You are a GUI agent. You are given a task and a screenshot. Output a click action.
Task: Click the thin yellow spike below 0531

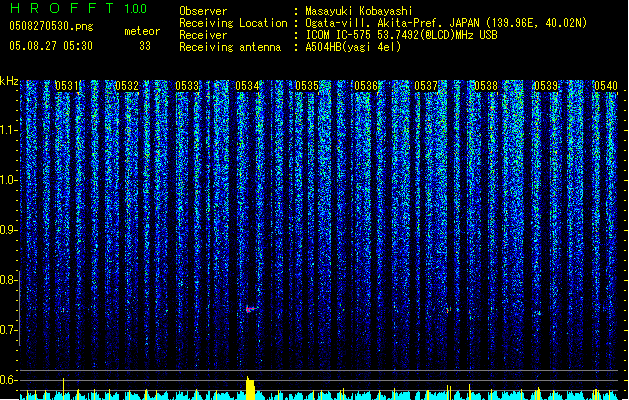[63, 388]
